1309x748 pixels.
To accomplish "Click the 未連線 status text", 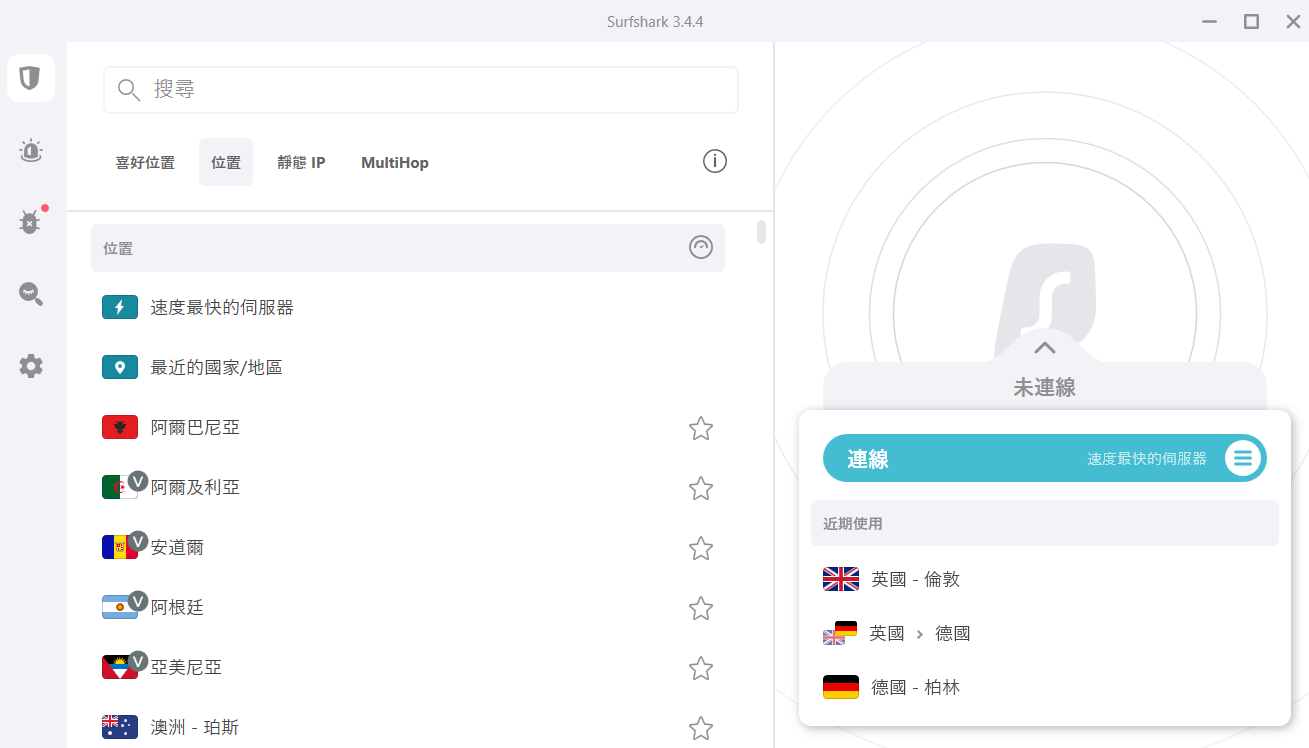I will [1045, 388].
